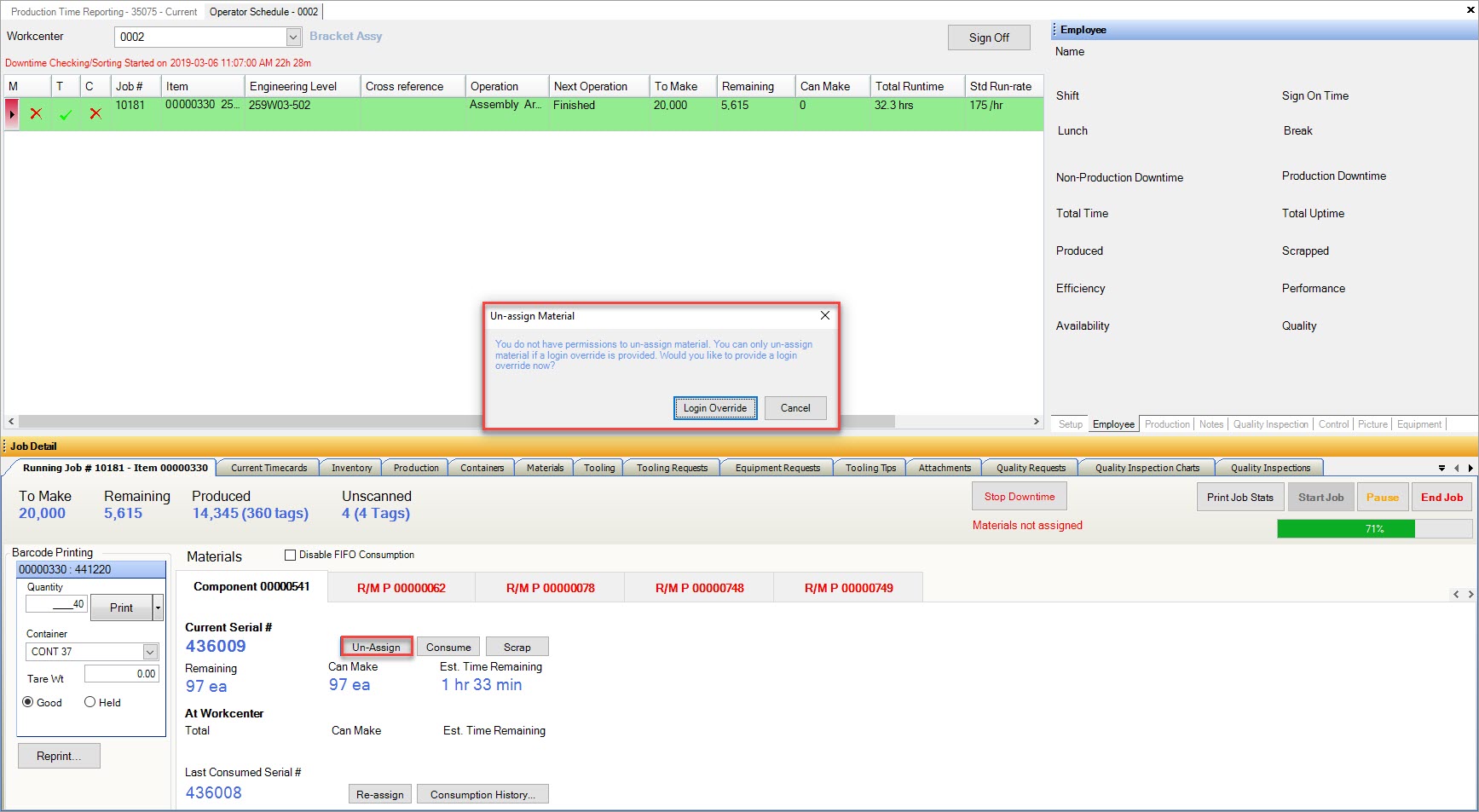Open the Materials tab

click(545, 468)
